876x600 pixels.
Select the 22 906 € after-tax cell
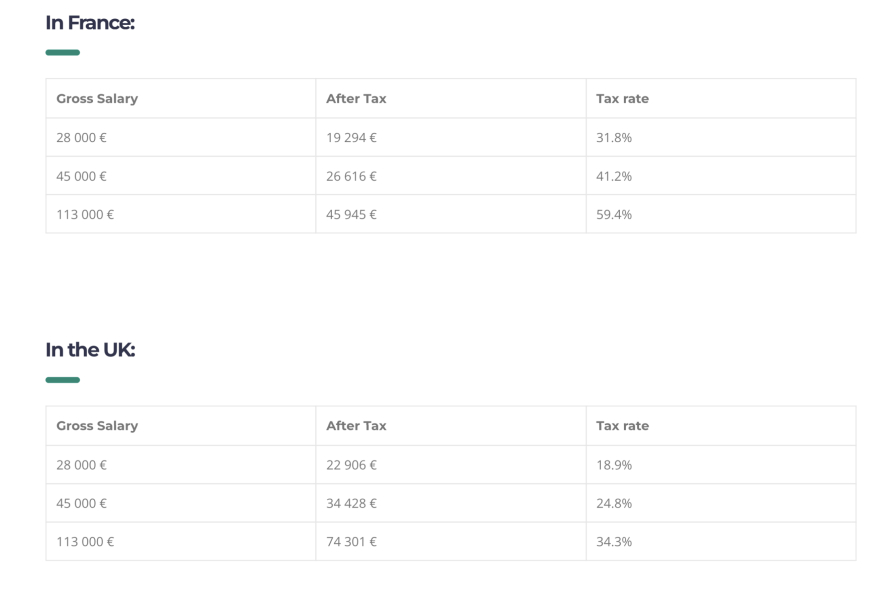[351, 465]
